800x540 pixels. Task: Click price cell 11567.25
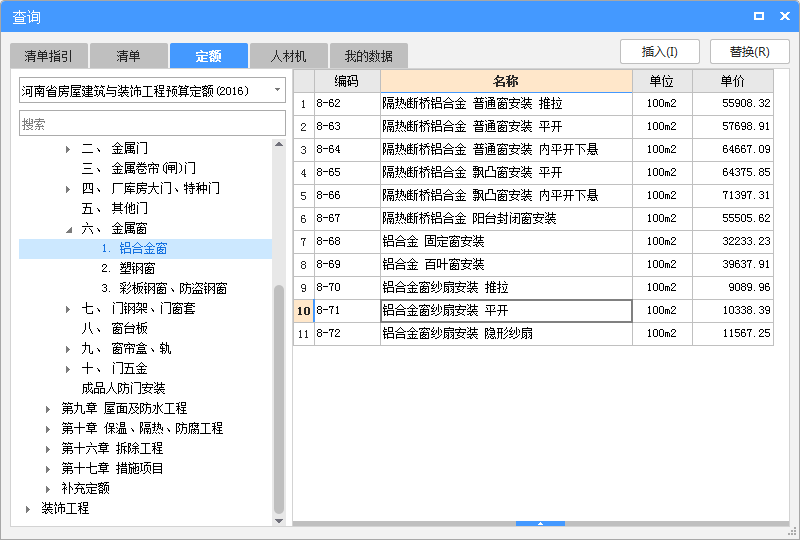coord(733,334)
